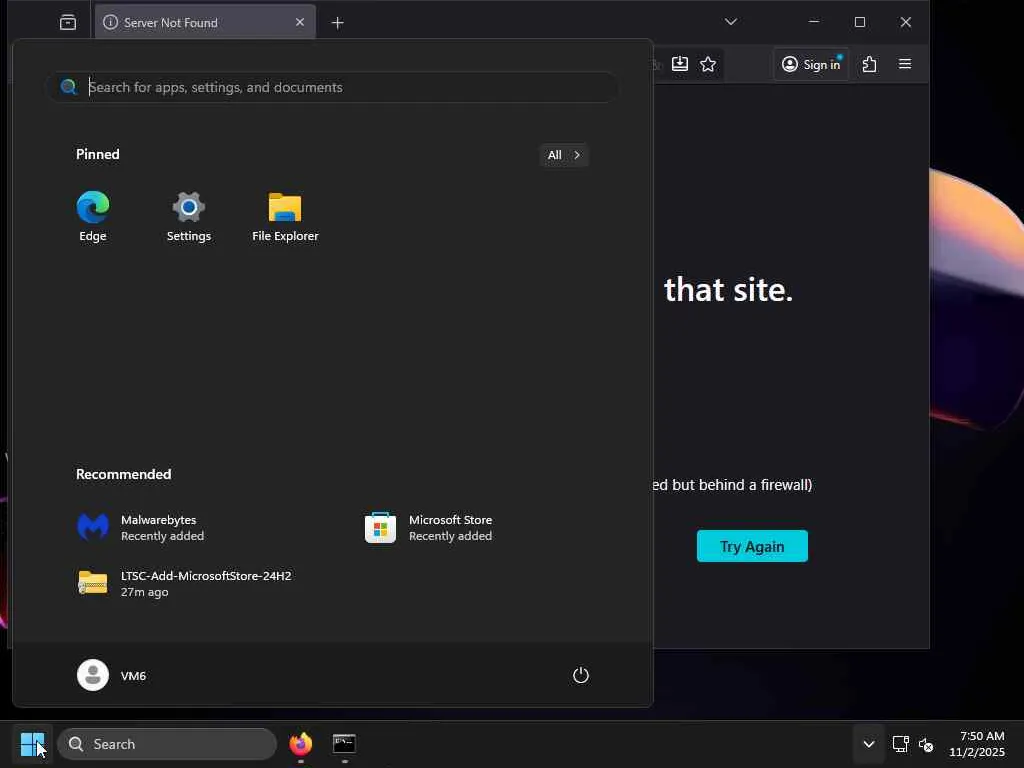Viewport: 1024px width, 768px height.
Task: Open Firefox from the taskbar
Action: (300, 744)
